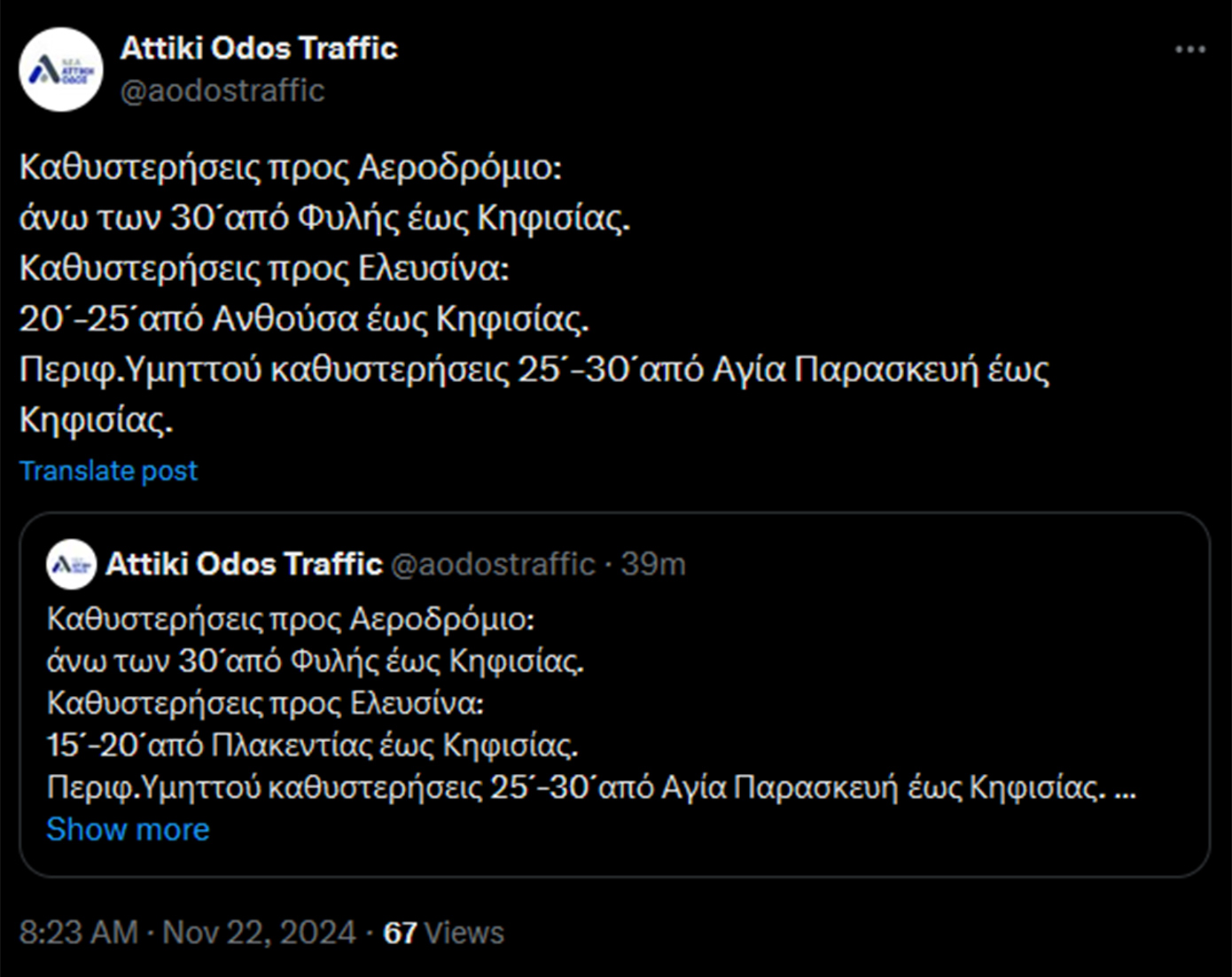Screen dimensions: 1232x977
Task: Click the quoted post's Καθυστερήσεις προς Ελευσίνα line
Action: (265, 703)
